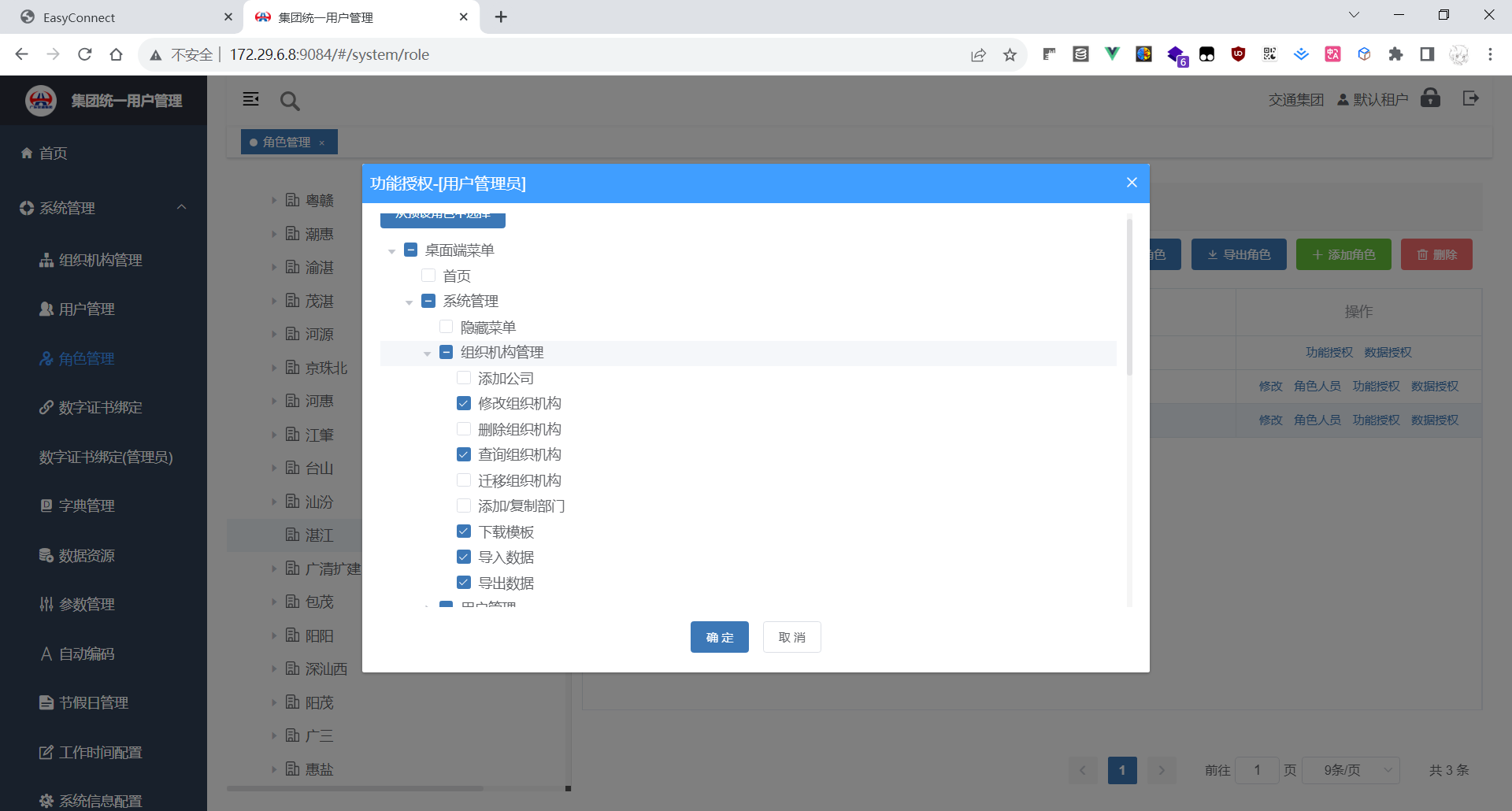Click the 添加角色 button
Screen dimensions: 1512x811
point(1343,254)
